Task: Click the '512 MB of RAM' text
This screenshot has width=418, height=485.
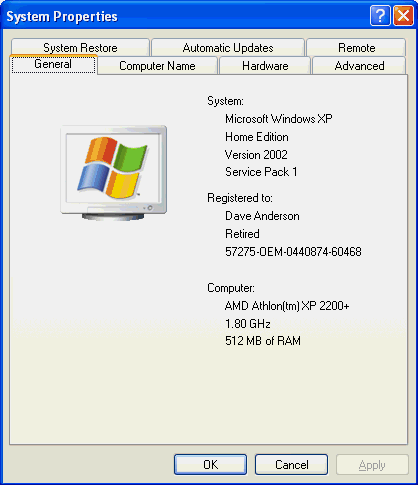Action: click(263, 341)
